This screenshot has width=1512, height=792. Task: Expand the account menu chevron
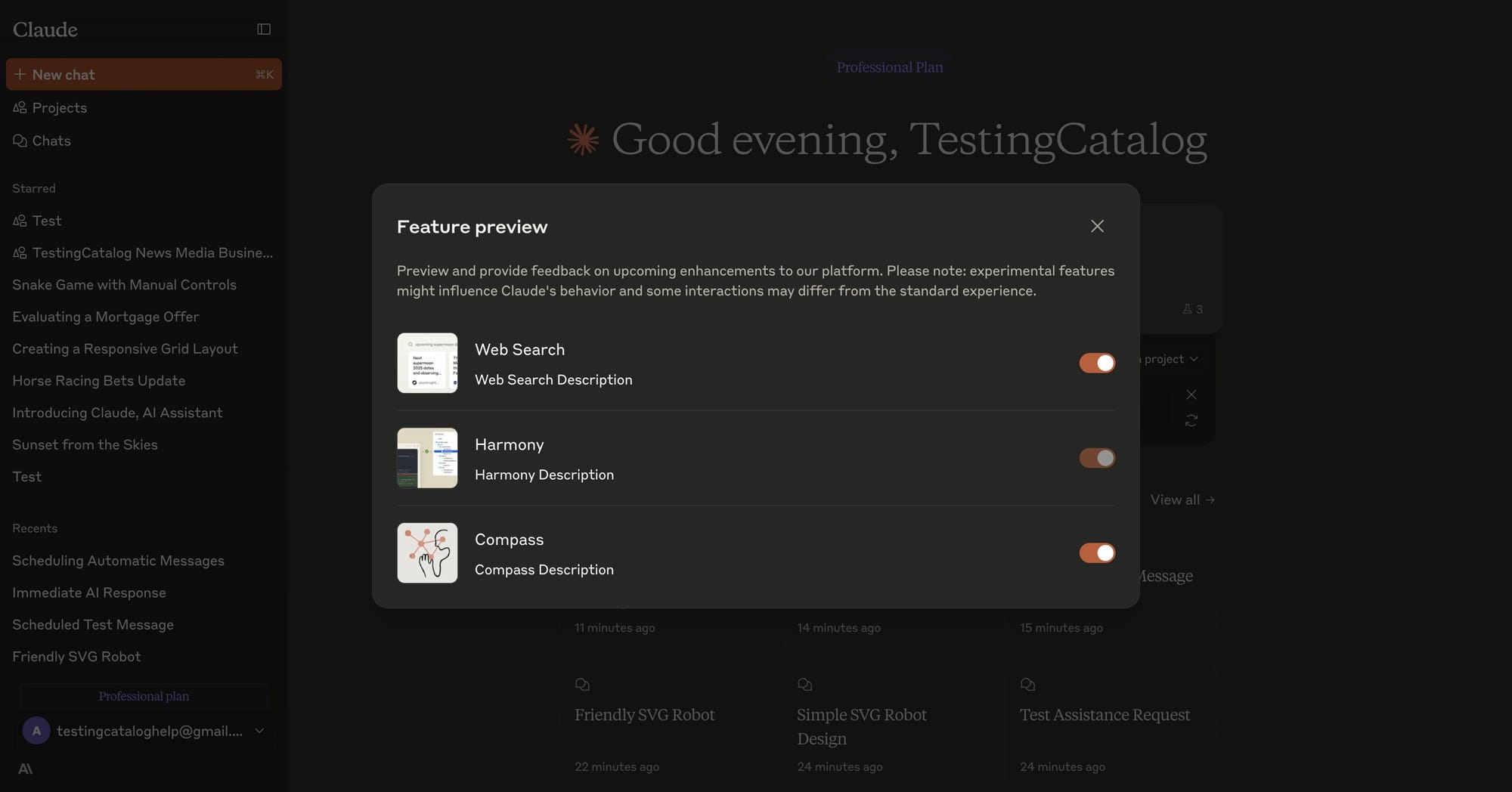pos(259,731)
